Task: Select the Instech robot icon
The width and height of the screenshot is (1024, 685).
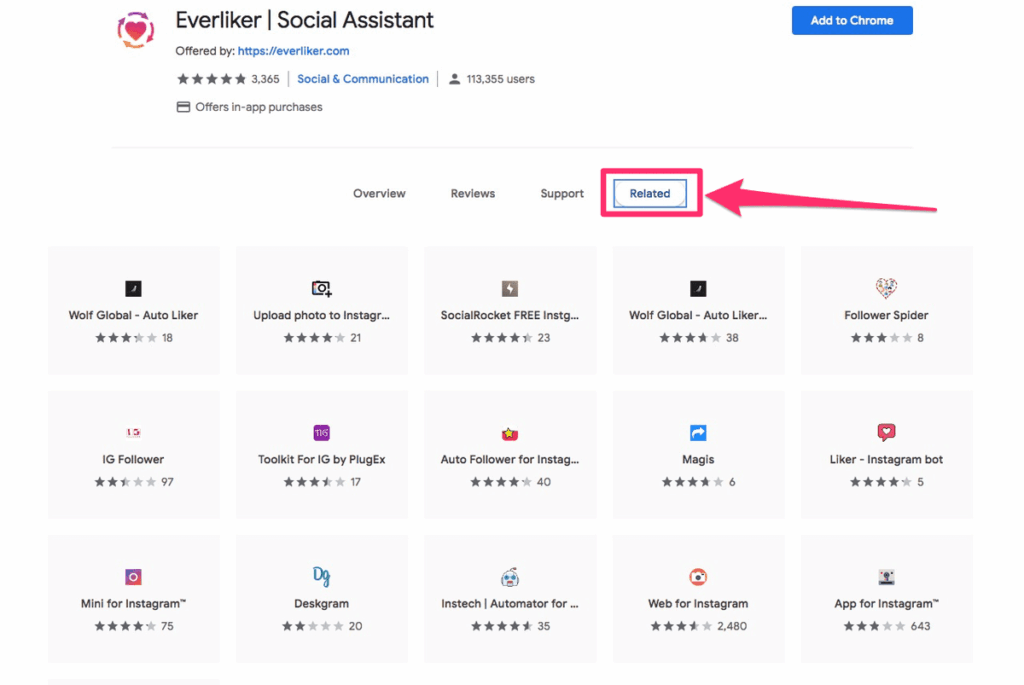Action: pos(510,577)
